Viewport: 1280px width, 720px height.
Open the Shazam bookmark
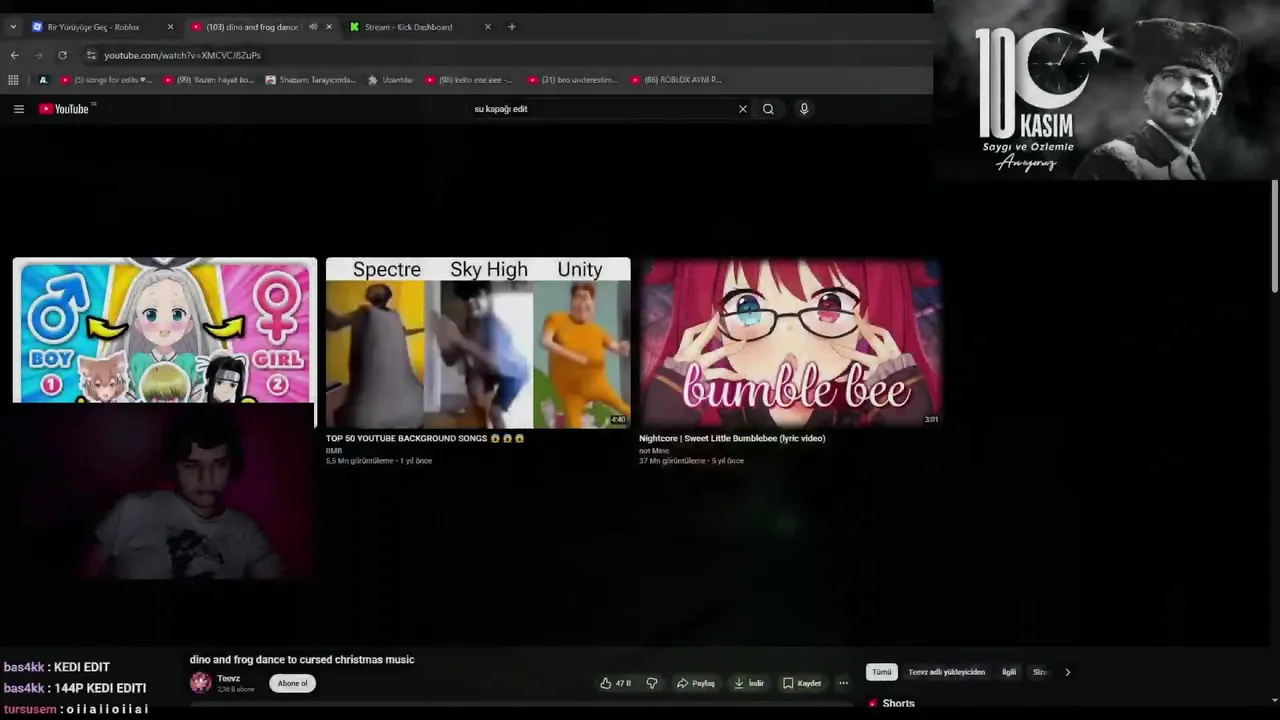click(311, 80)
